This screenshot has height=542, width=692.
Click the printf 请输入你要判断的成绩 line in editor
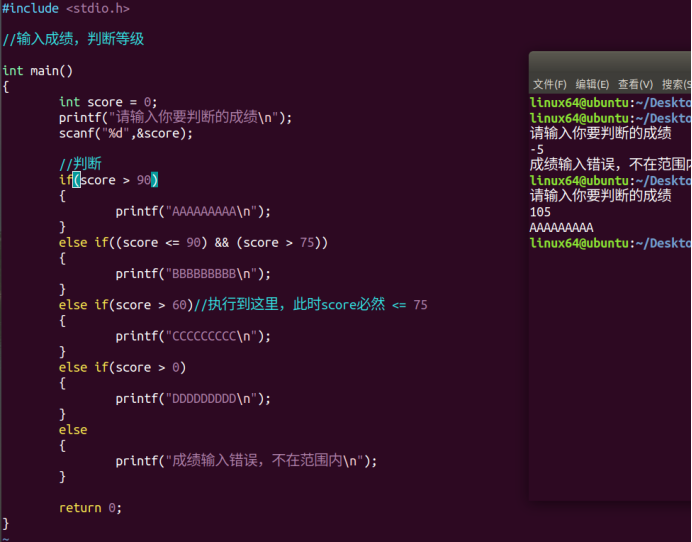(x=175, y=117)
